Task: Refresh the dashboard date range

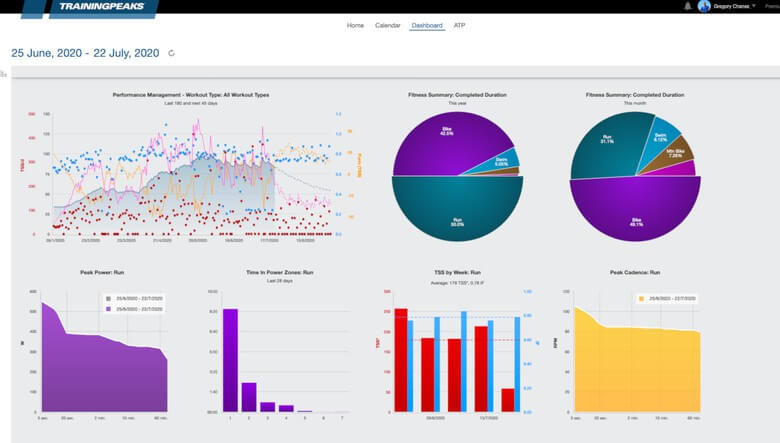Action: [x=172, y=53]
